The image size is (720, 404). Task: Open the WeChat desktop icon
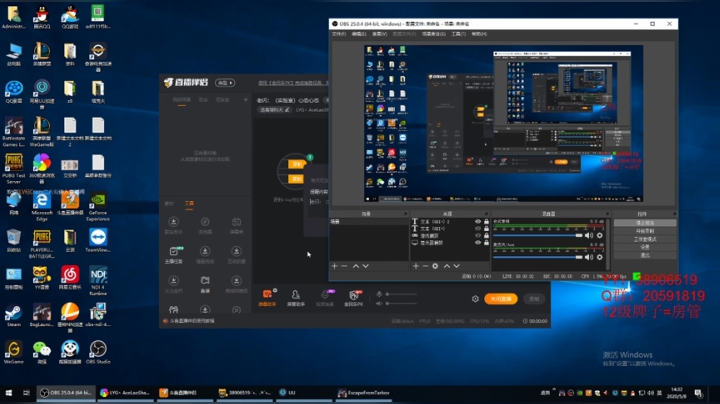coord(42,352)
